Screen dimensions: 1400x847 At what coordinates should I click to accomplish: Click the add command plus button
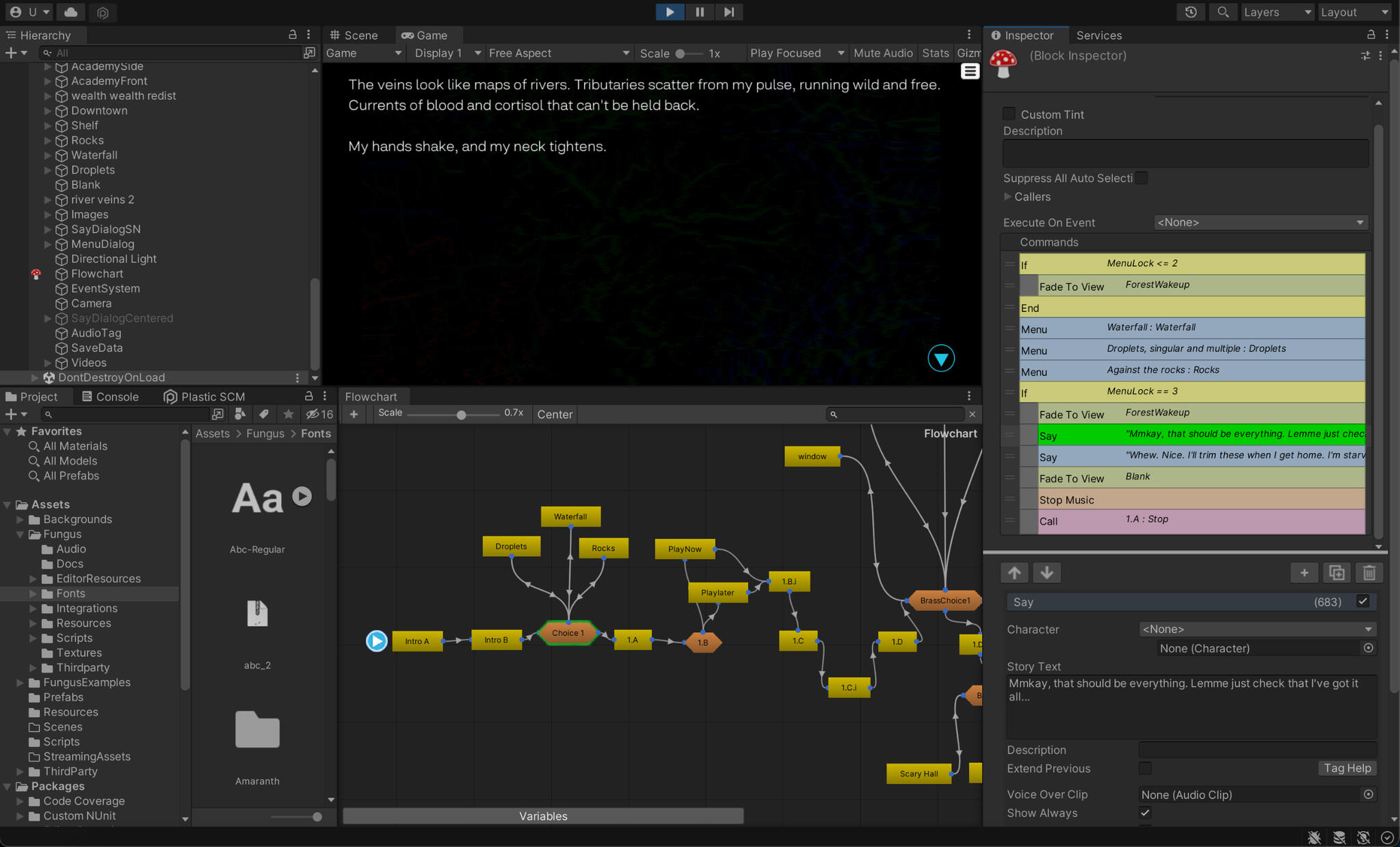pyautogui.click(x=1304, y=573)
